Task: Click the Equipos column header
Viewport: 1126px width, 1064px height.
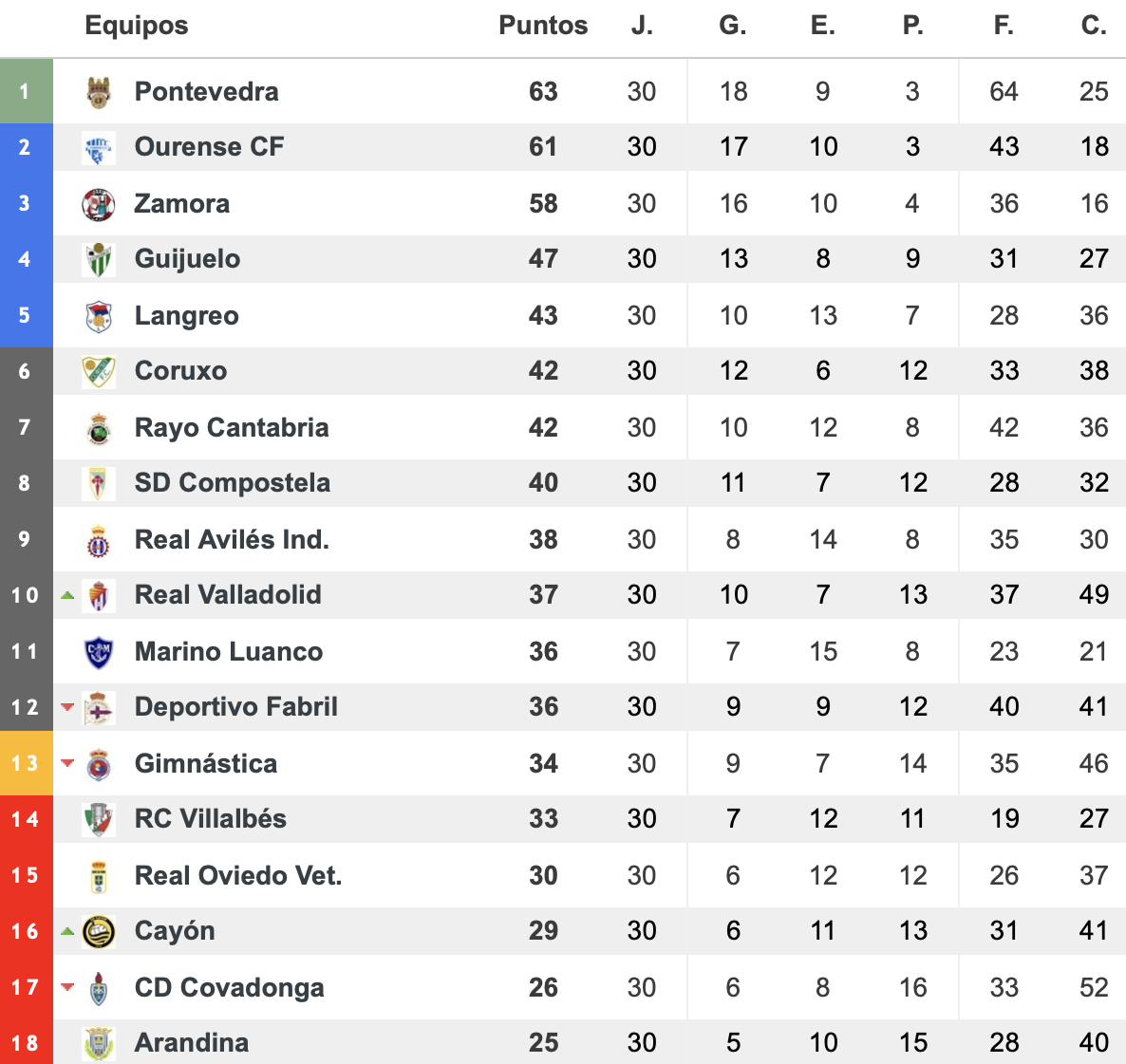Action: 137,25
